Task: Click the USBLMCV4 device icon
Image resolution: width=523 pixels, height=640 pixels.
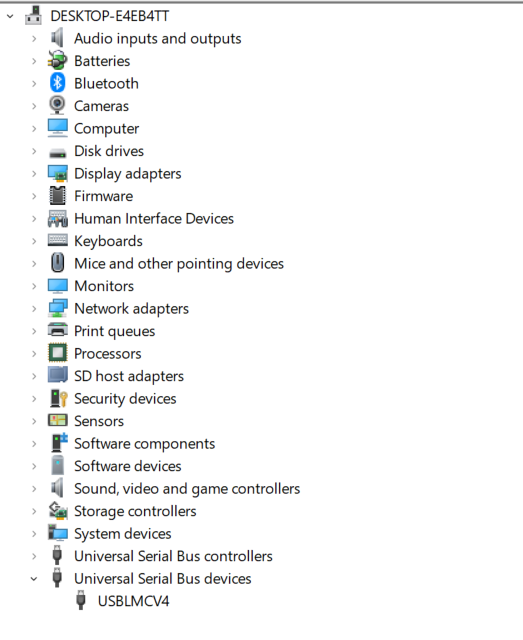Action: [81, 601]
